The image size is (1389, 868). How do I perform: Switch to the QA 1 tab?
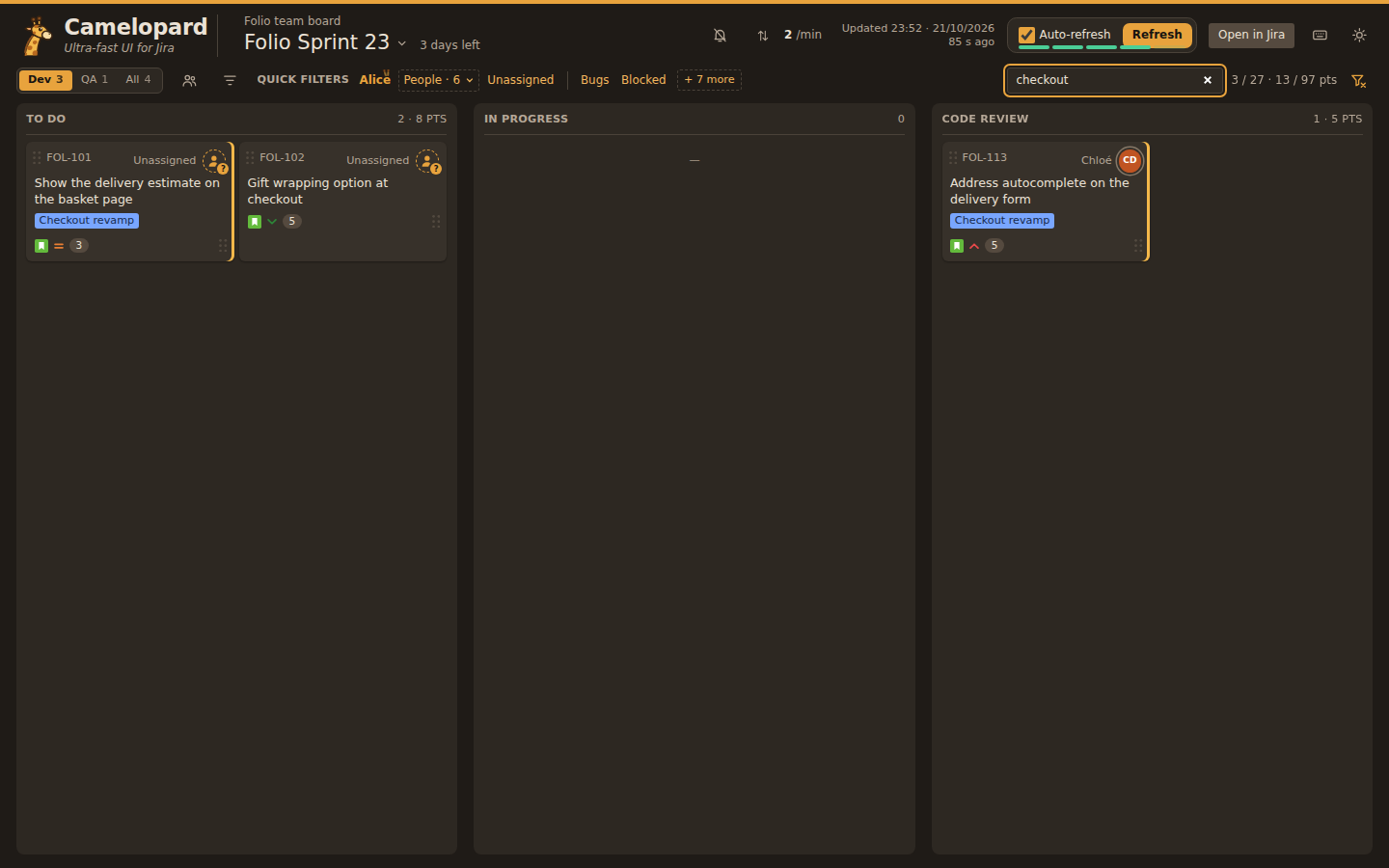(x=95, y=80)
